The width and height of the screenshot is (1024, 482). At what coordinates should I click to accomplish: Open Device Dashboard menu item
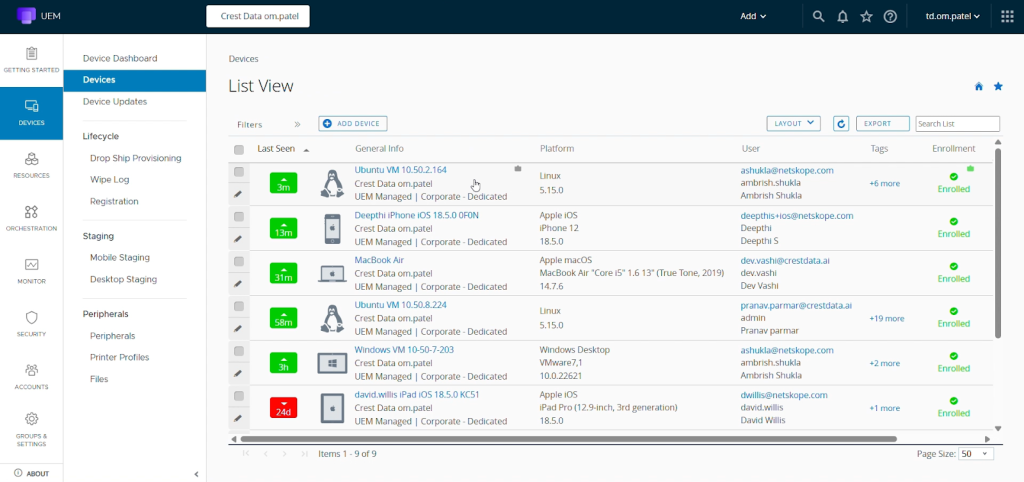[x=120, y=58]
